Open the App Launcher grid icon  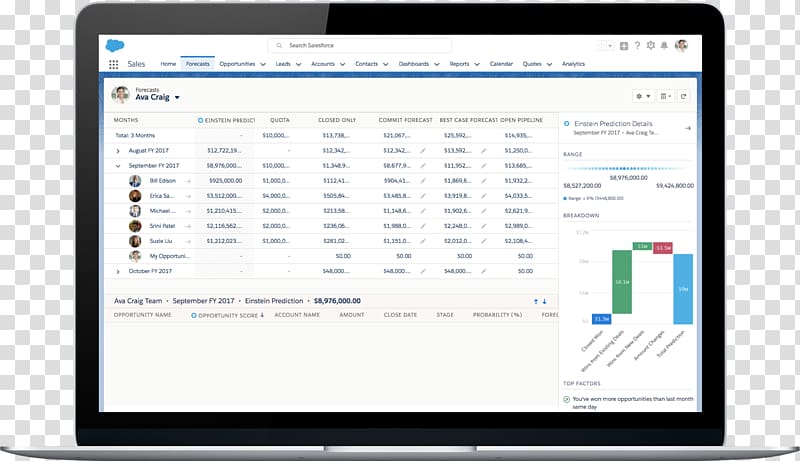point(113,64)
